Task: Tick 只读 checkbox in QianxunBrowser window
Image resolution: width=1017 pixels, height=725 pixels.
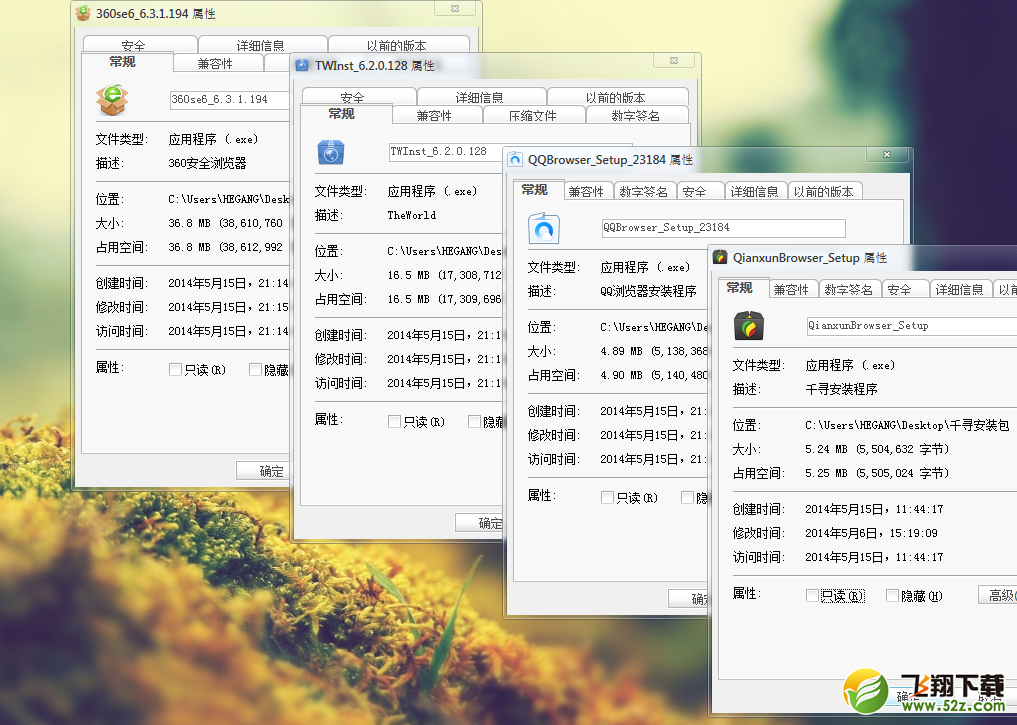Action: (x=812, y=595)
